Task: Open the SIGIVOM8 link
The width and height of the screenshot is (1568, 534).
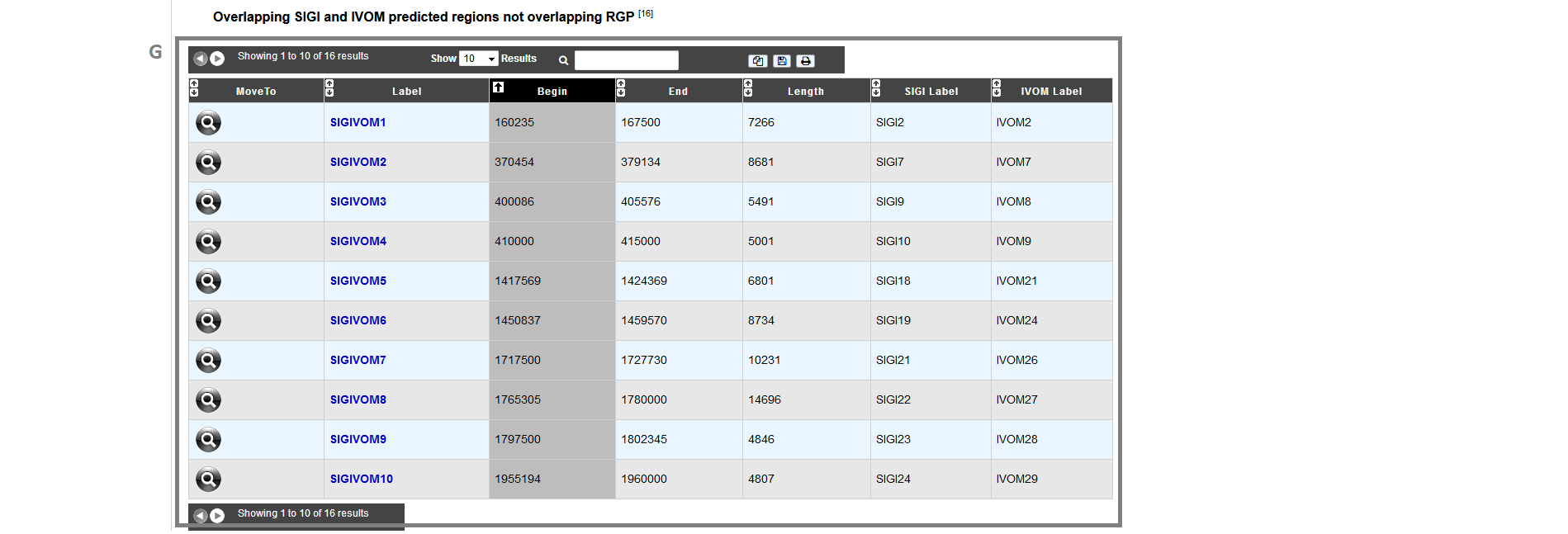Action: pos(358,399)
